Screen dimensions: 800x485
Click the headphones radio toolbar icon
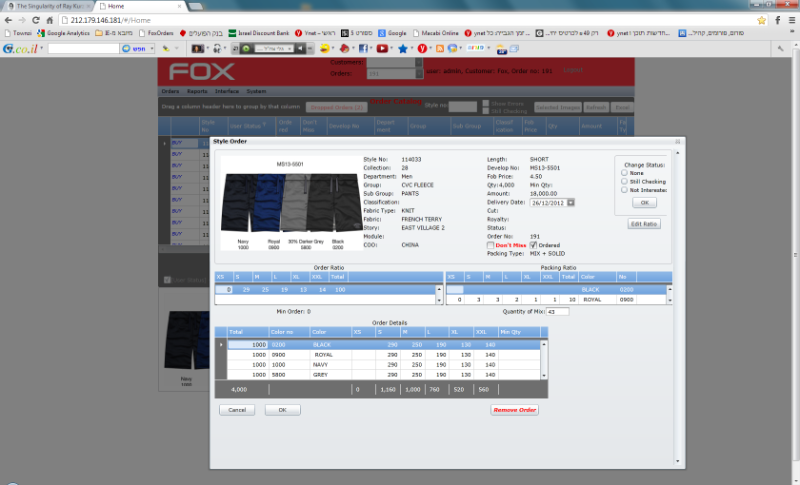(217, 48)
